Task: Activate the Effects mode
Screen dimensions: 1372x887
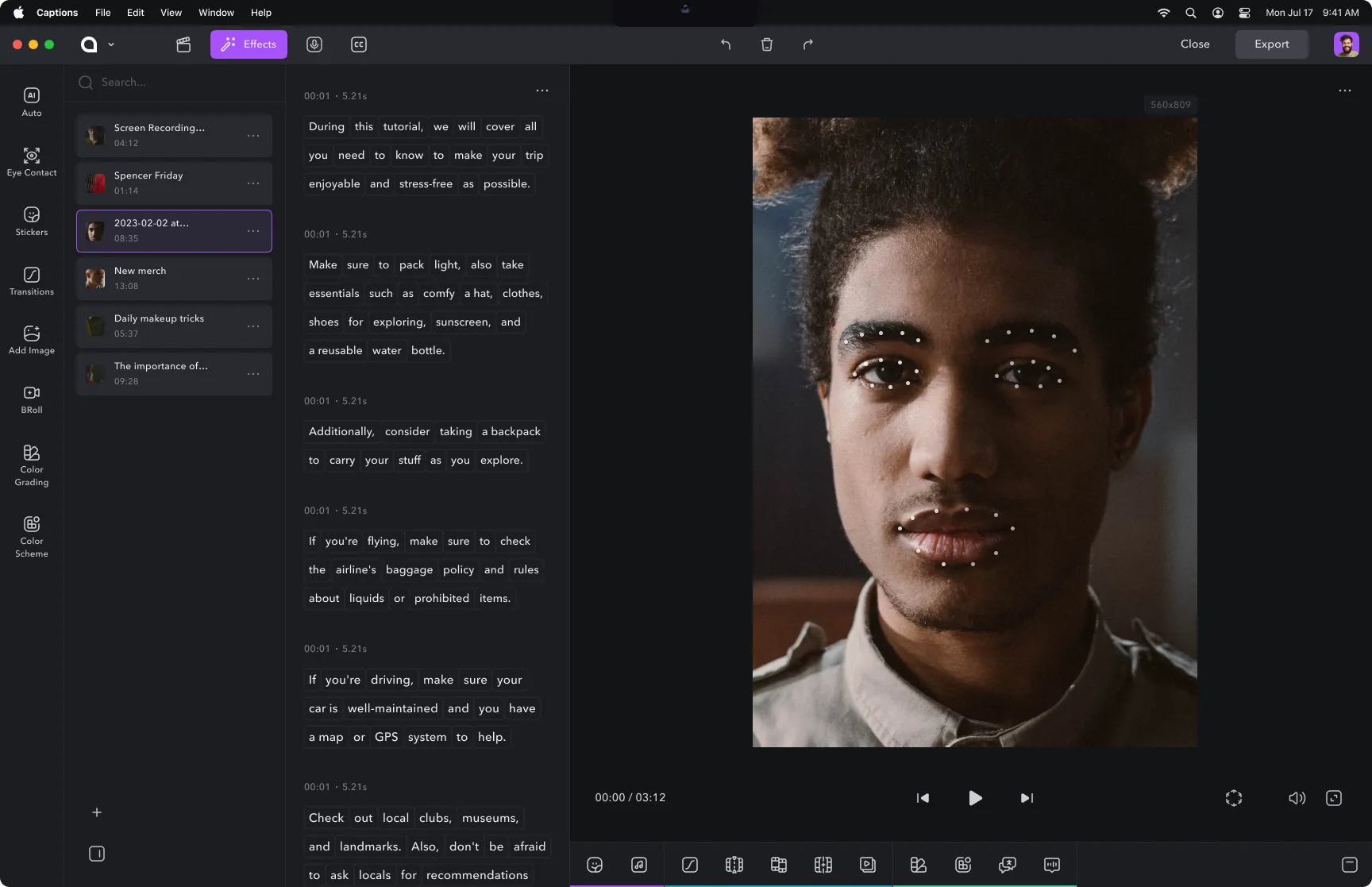Action: pyautogui.click(x=249, y=44)
